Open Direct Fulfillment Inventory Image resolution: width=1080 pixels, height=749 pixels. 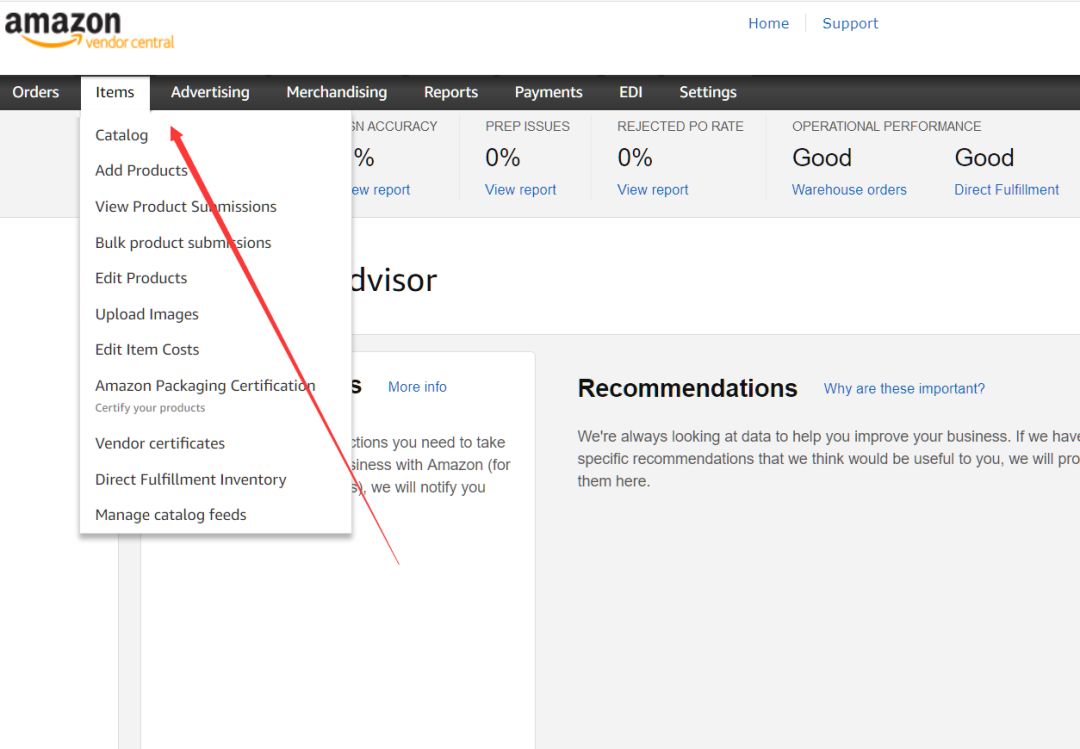click(191, 480)
